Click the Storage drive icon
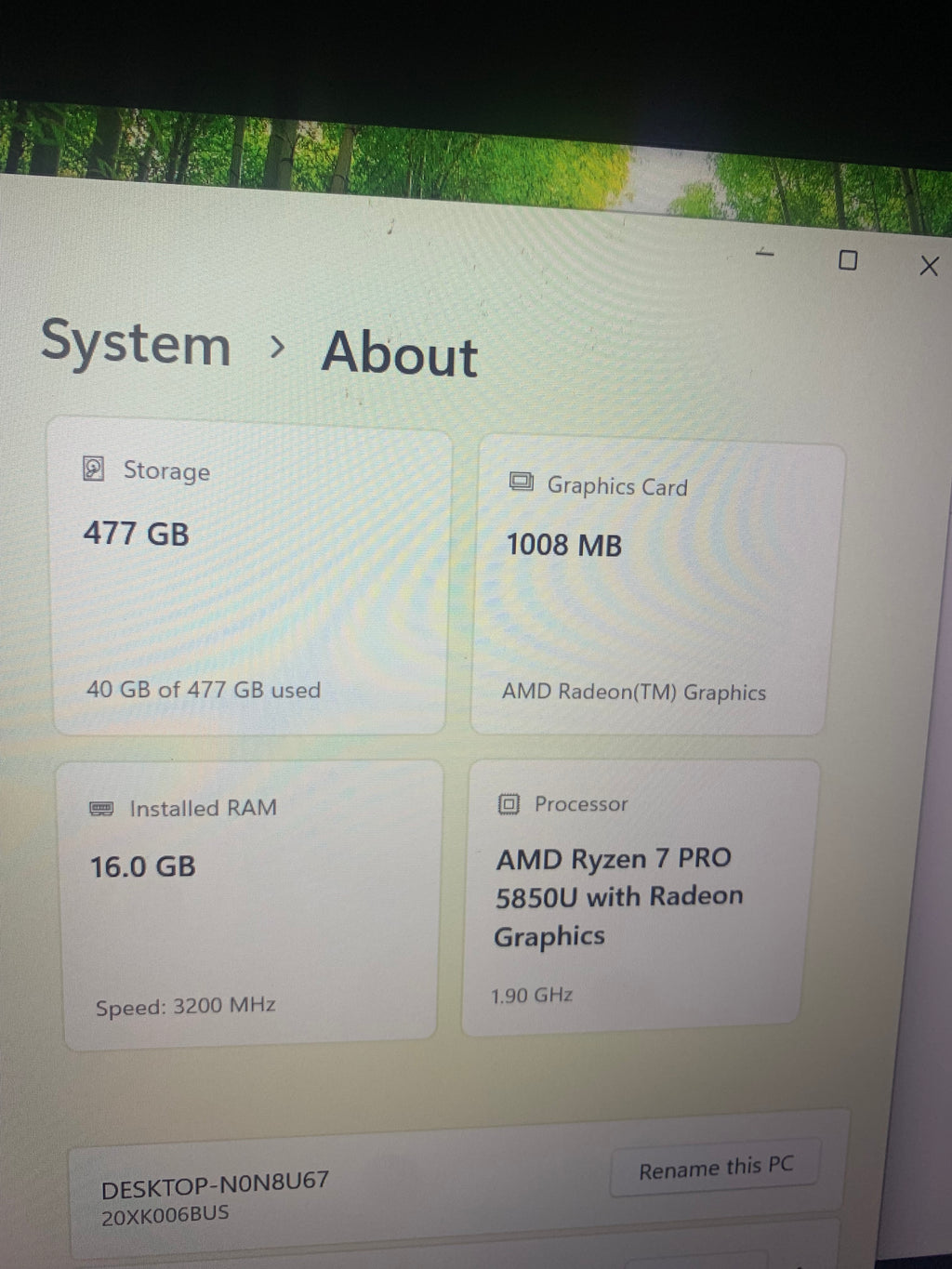The height and width of the screenshot is (1269, 952). point(93,468)
